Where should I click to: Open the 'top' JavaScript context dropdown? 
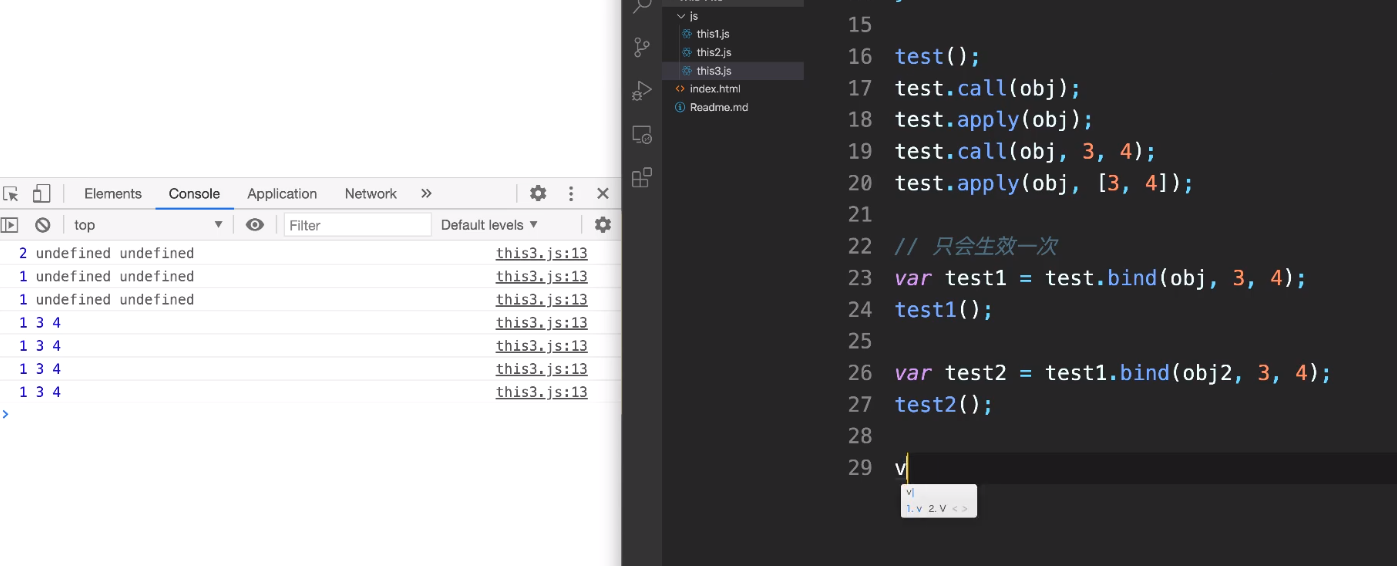148,225
